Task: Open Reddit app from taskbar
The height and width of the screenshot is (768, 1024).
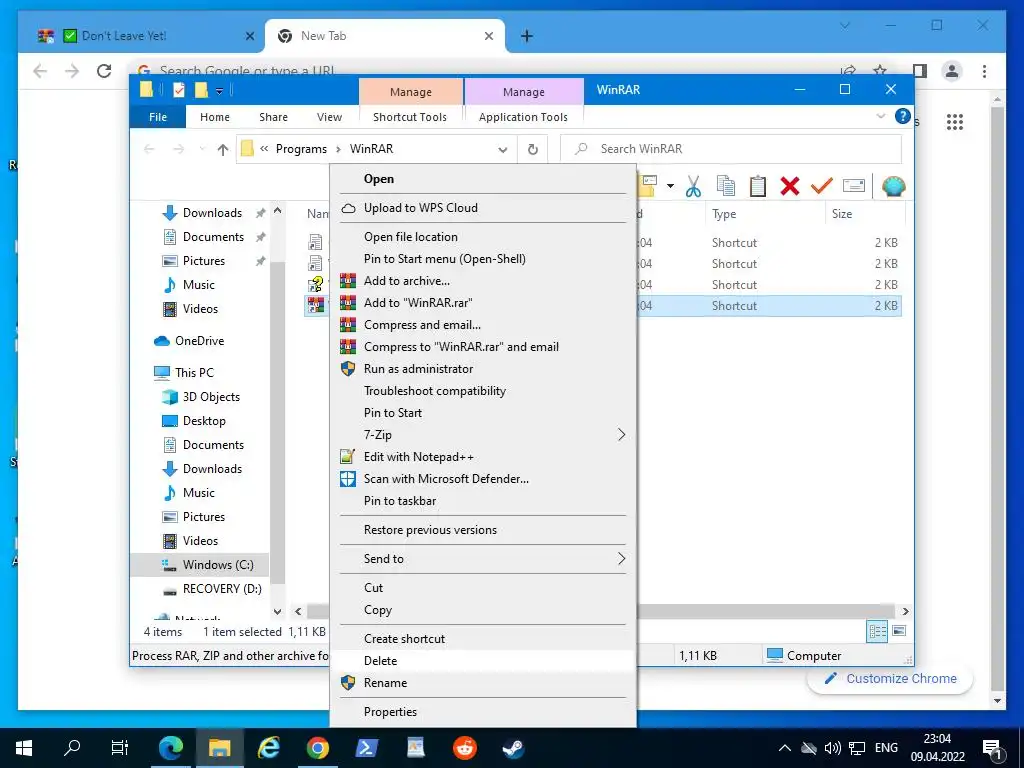Action: pyautogui.click(x=464, y=748)
